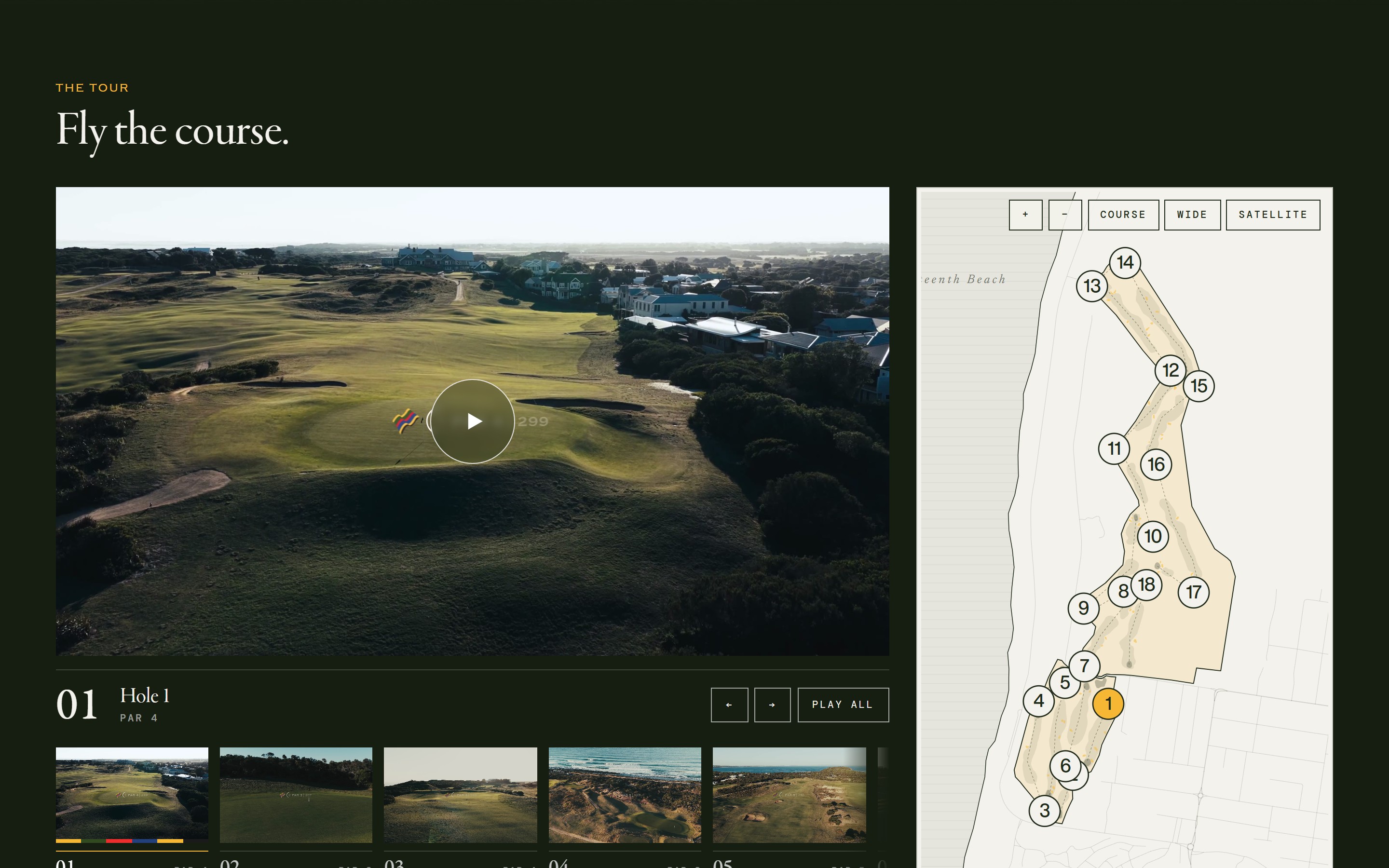Click hole 9 marker on map
This screenshot has width=1389, height=868.
1083,608
